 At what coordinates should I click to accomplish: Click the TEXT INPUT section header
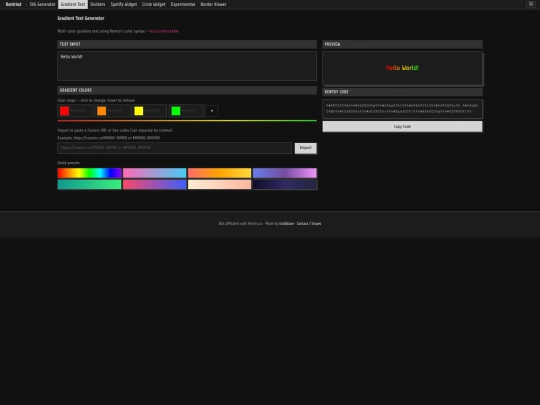pos(187,44)
